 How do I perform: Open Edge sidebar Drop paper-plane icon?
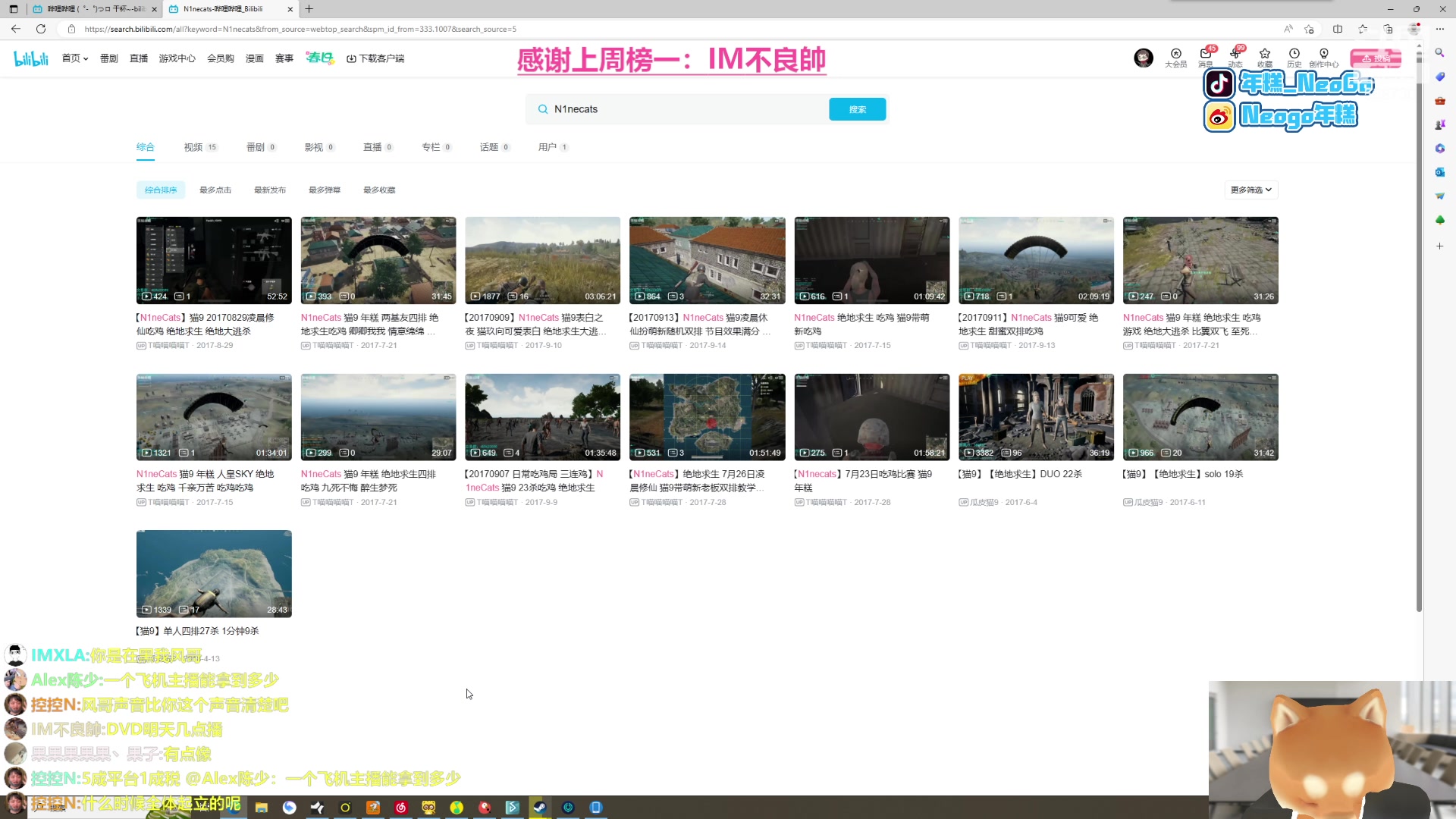[1439, 196]
